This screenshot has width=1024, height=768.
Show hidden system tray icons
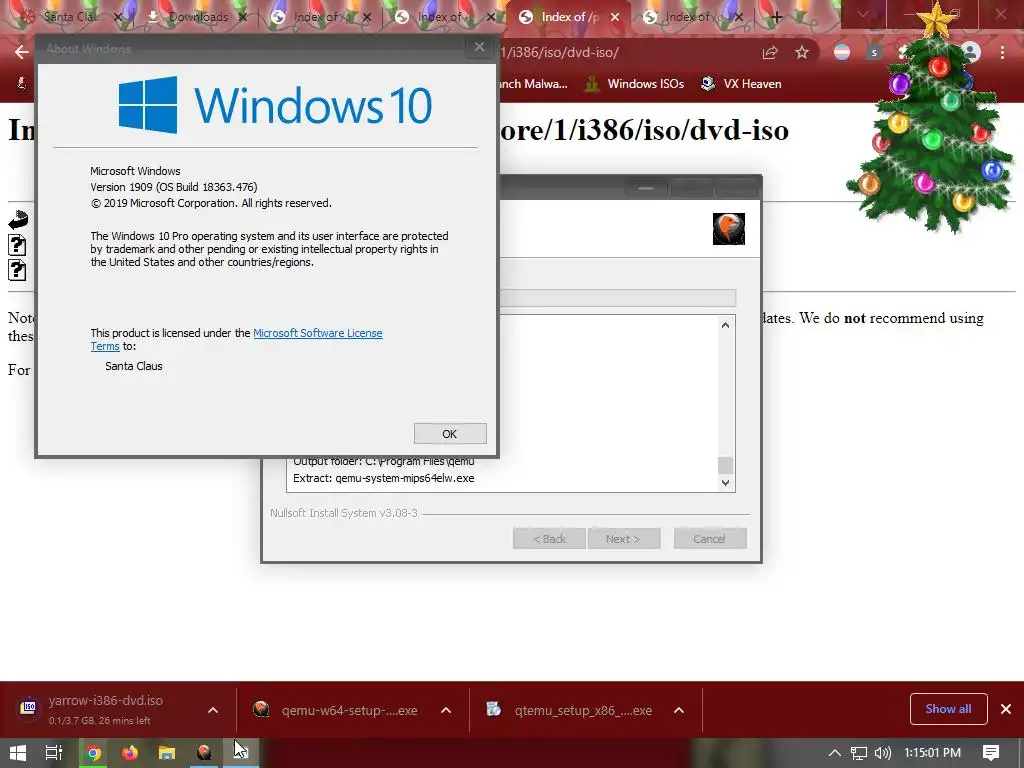click(x=834, y=753)
